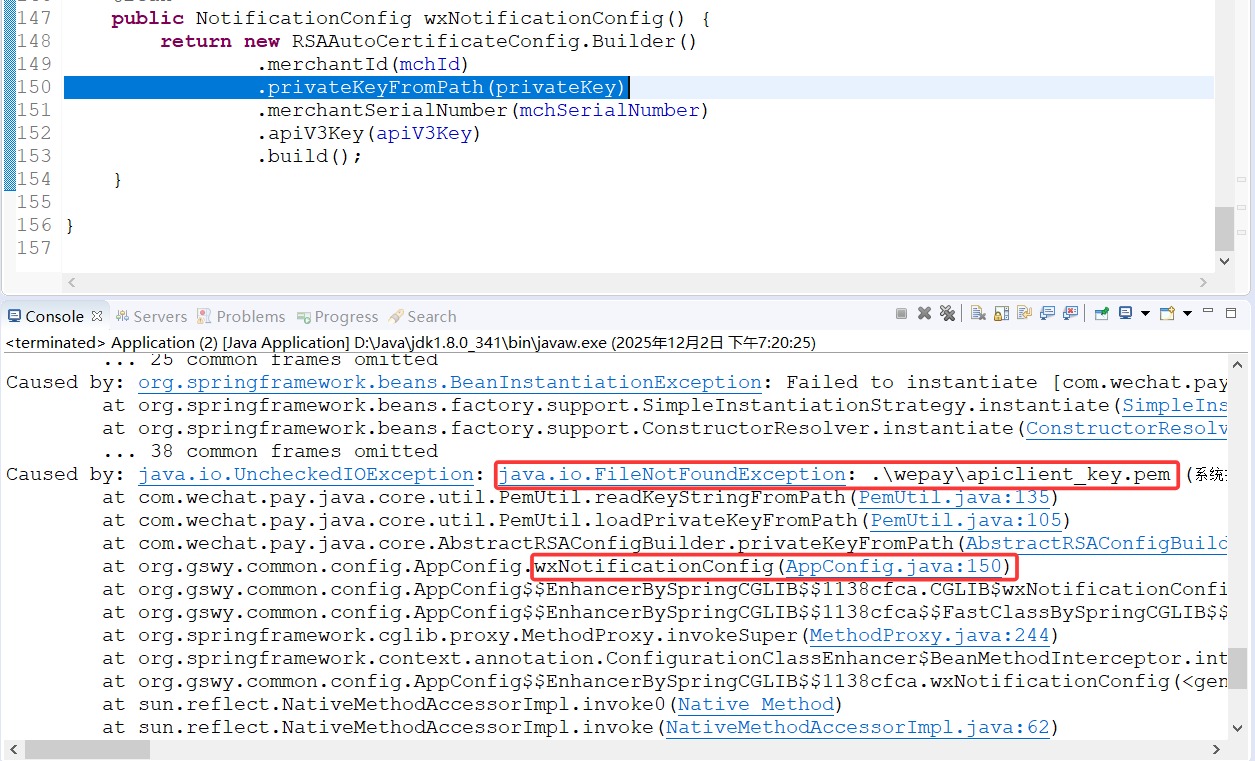Viewport: 1255px width, 761px height.
Task: Click console vertical scrollbar down arrow
Action: [x=1238, y=730]
